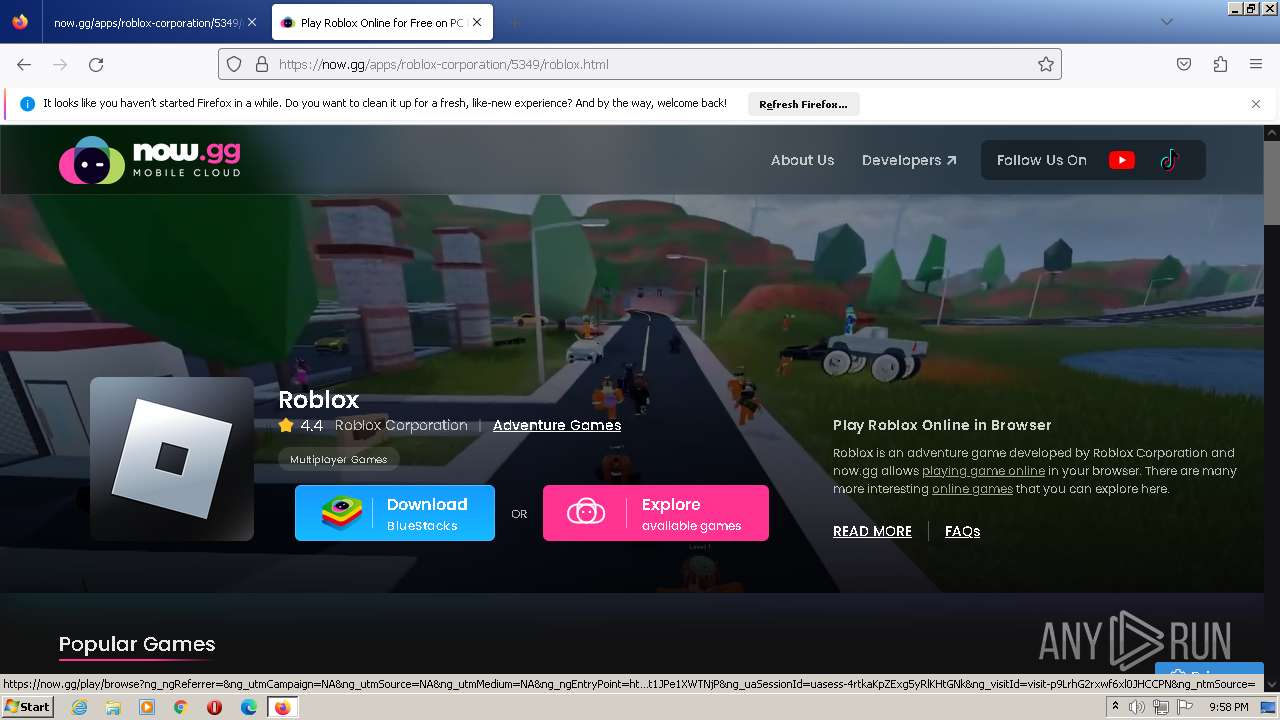Dismiss the Firefox refresh notification bar
The height and width of the screenshot is (720, 1280).
(x=1256, y=104)
